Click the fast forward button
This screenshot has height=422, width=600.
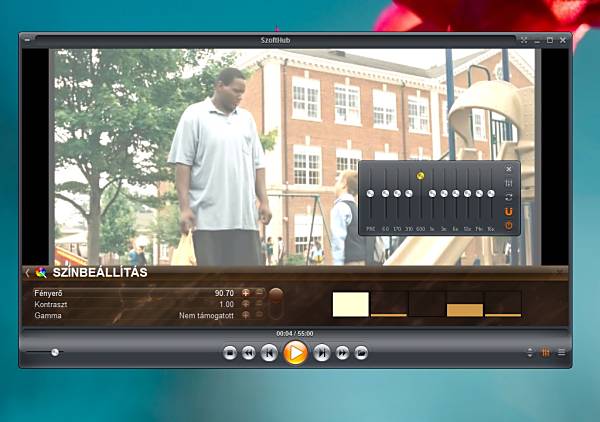tap(342, 353)
